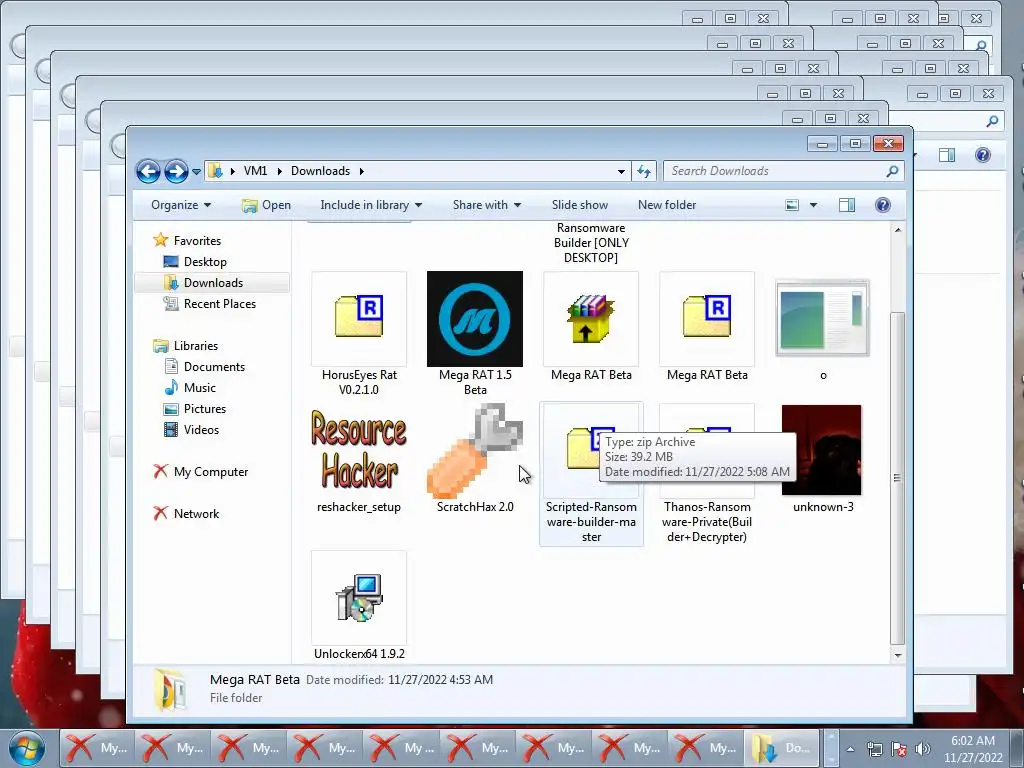Open the taskbar clock showing 6:02 AM
The image size is (1024, 768).
click(x=973, y=749)
